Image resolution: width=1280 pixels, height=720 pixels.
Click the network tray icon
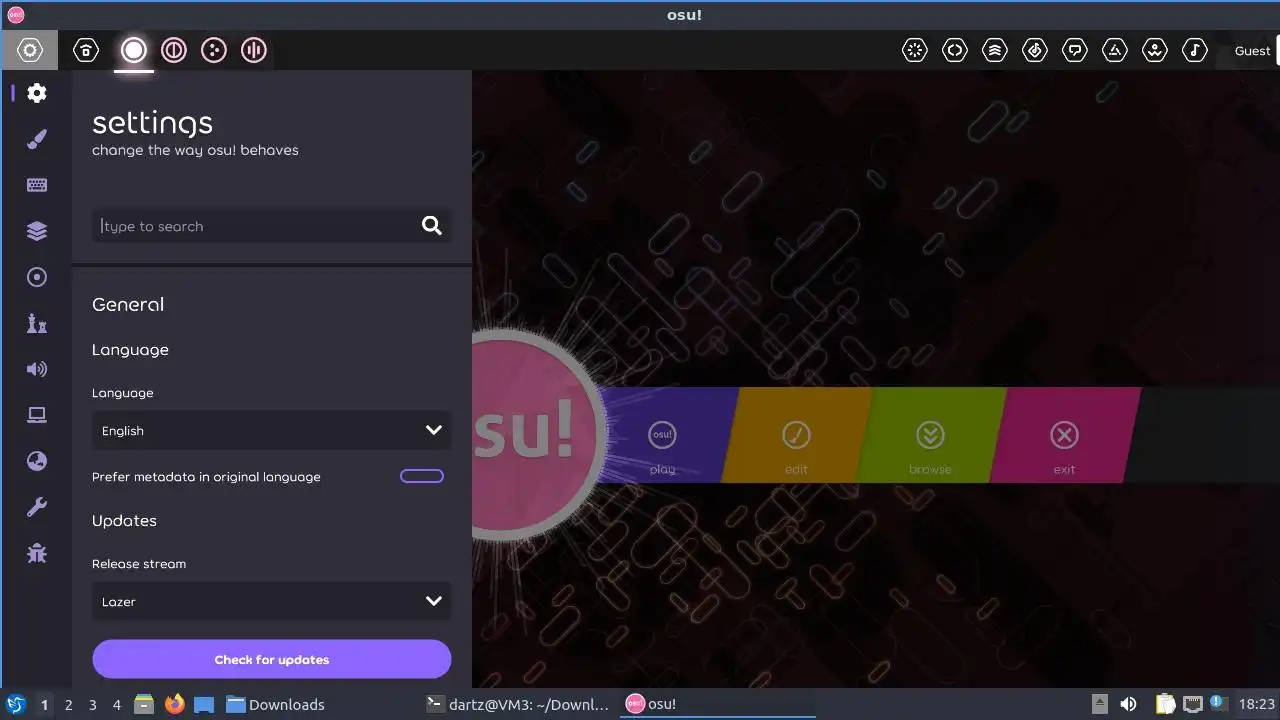click(x=1193, y=704)
